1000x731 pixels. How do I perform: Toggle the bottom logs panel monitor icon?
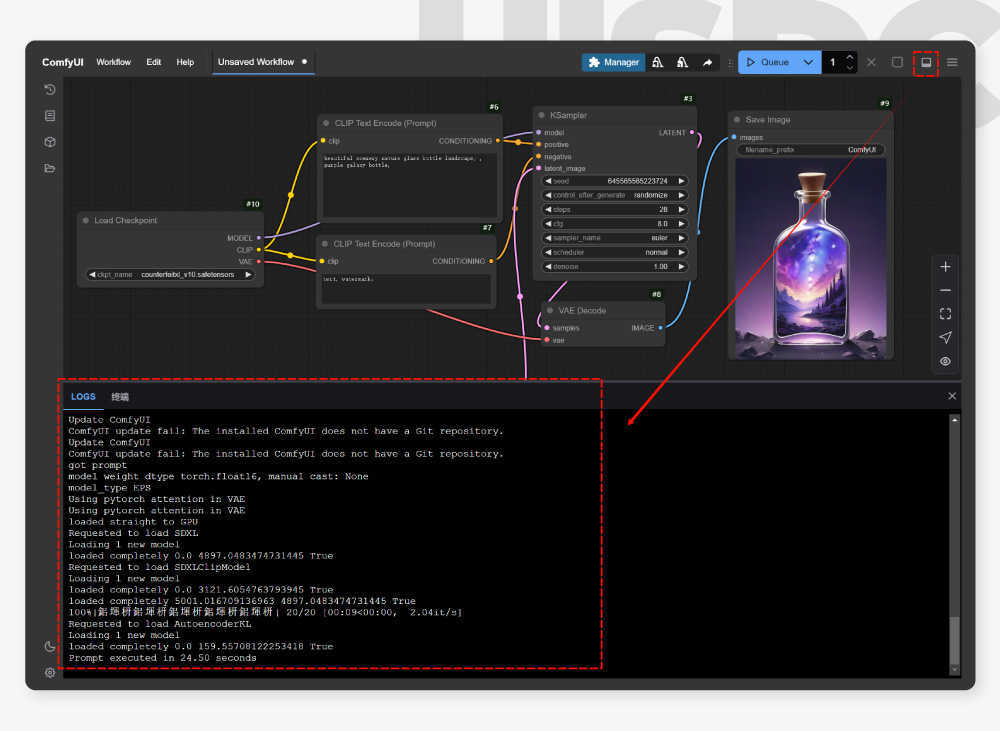927,62
